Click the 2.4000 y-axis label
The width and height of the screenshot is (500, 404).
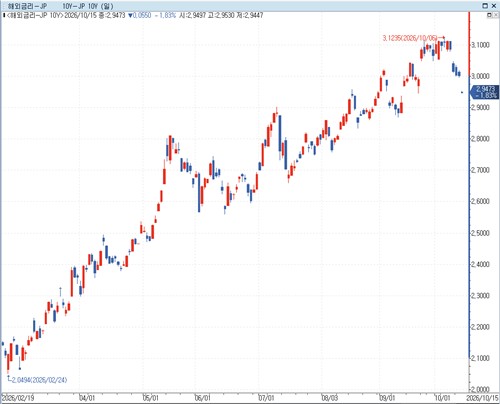click(x=480, y=264)
